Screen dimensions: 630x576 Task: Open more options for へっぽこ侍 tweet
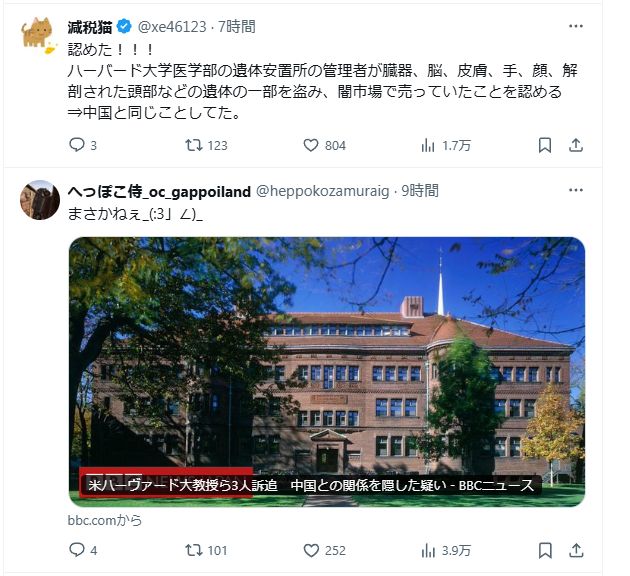575,190
